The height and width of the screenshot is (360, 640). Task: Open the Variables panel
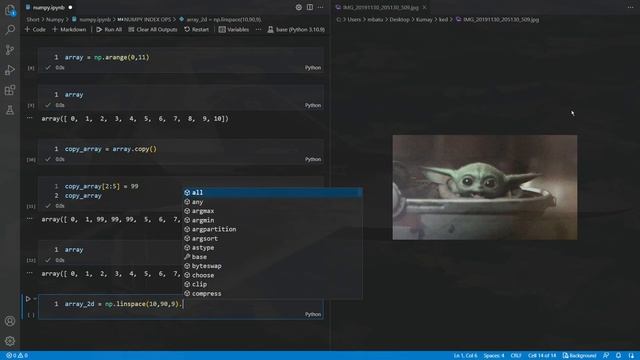click(234, 29)
